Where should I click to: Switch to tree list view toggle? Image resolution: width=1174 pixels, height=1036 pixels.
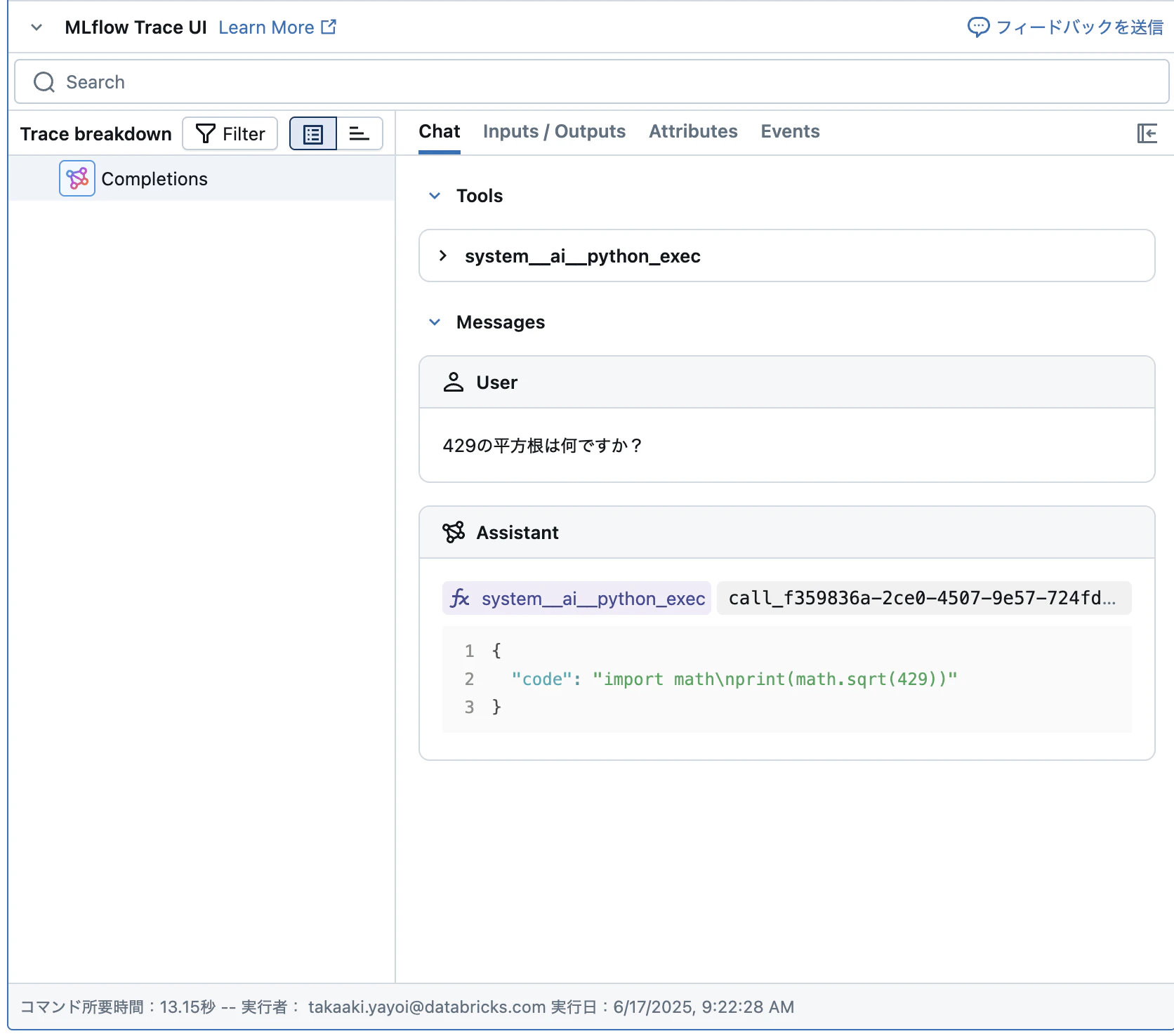[313, 133]
